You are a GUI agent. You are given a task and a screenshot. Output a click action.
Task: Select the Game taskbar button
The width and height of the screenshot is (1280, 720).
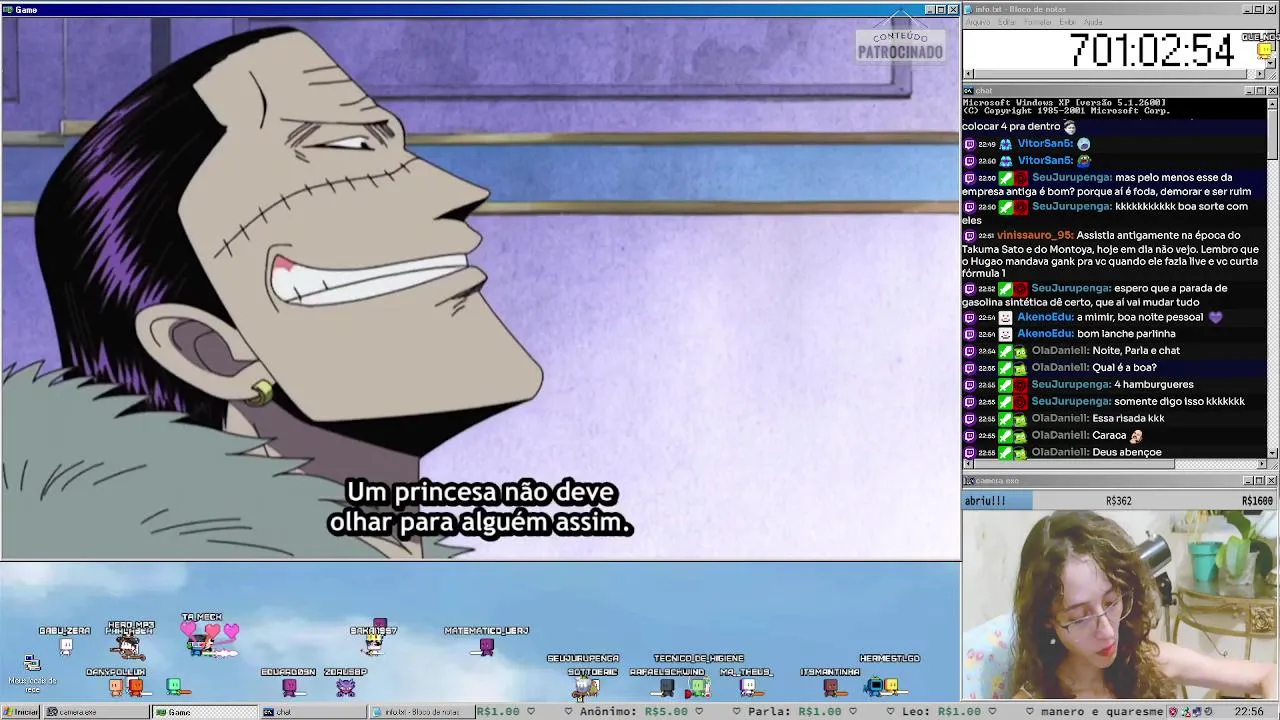click(x=204, y=712)
